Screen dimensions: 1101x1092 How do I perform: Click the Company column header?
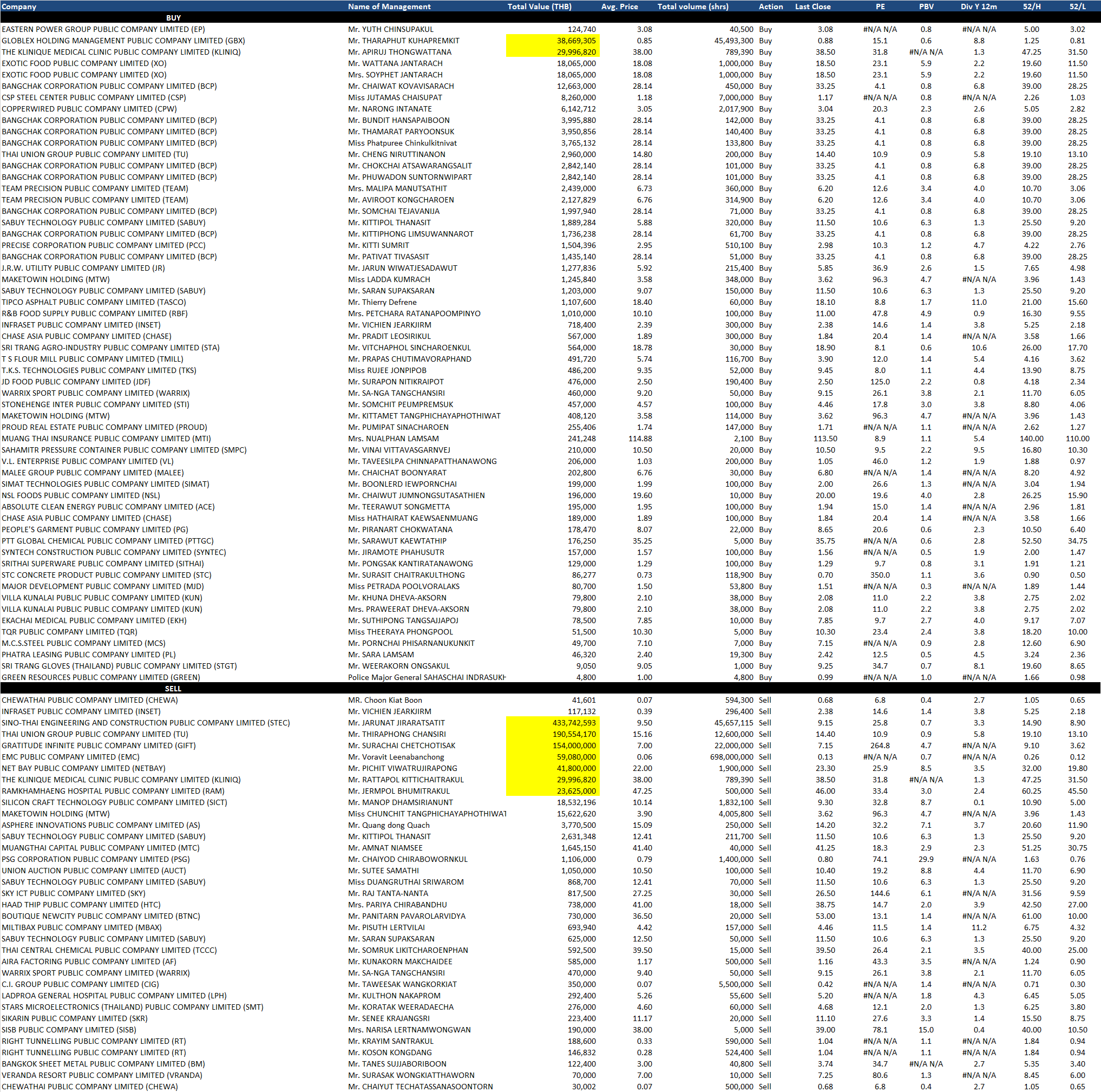coord(19,6)
